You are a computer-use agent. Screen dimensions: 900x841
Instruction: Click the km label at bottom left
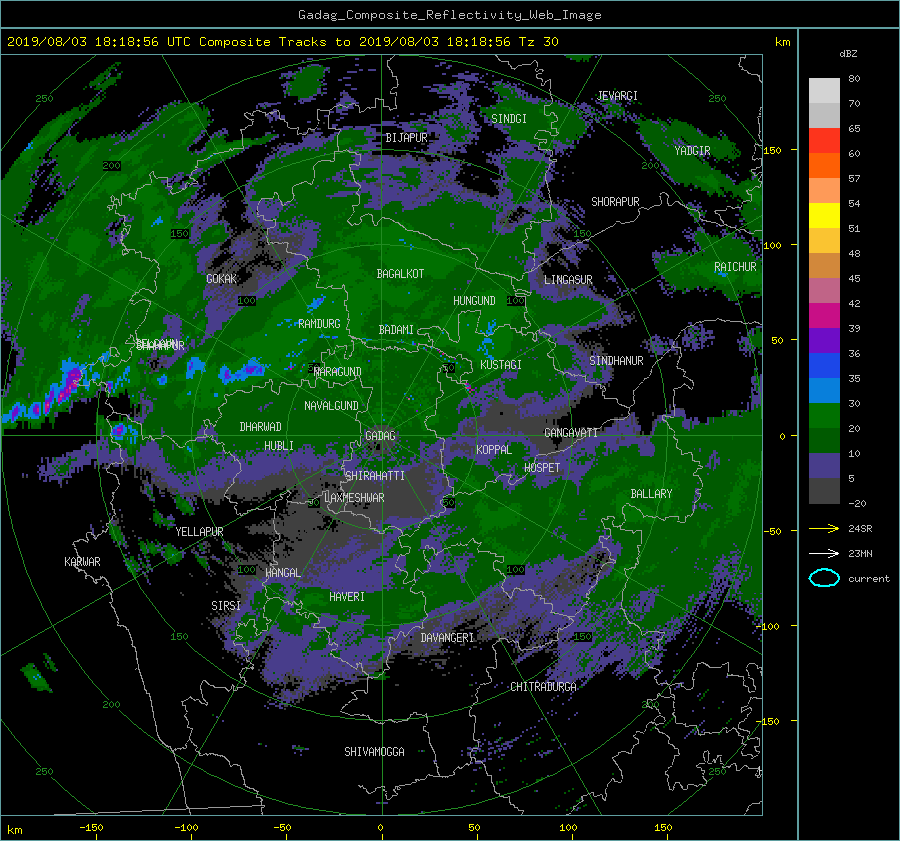tap(14, 830)
